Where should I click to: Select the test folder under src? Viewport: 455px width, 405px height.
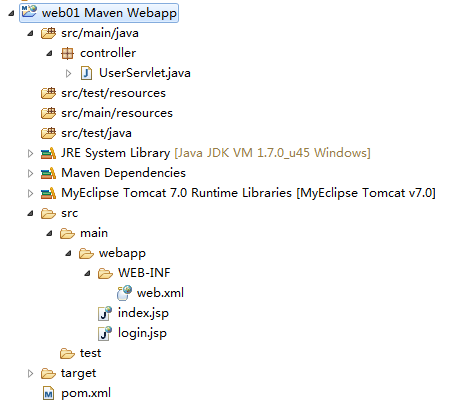(x=90, y=353)
